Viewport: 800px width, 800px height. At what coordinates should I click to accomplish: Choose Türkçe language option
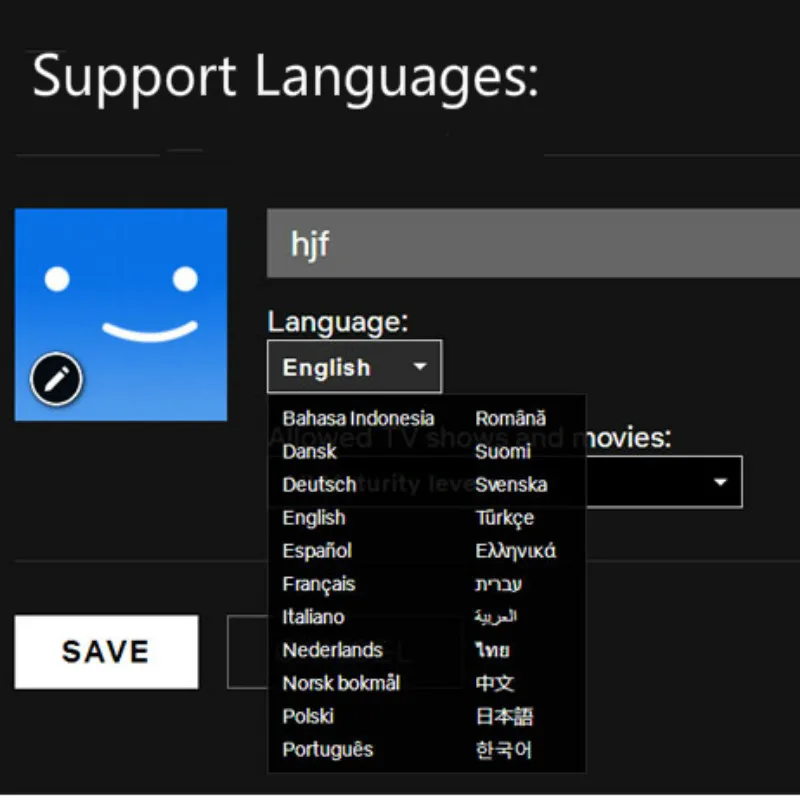pyautogui.click(x=505, y=518)
